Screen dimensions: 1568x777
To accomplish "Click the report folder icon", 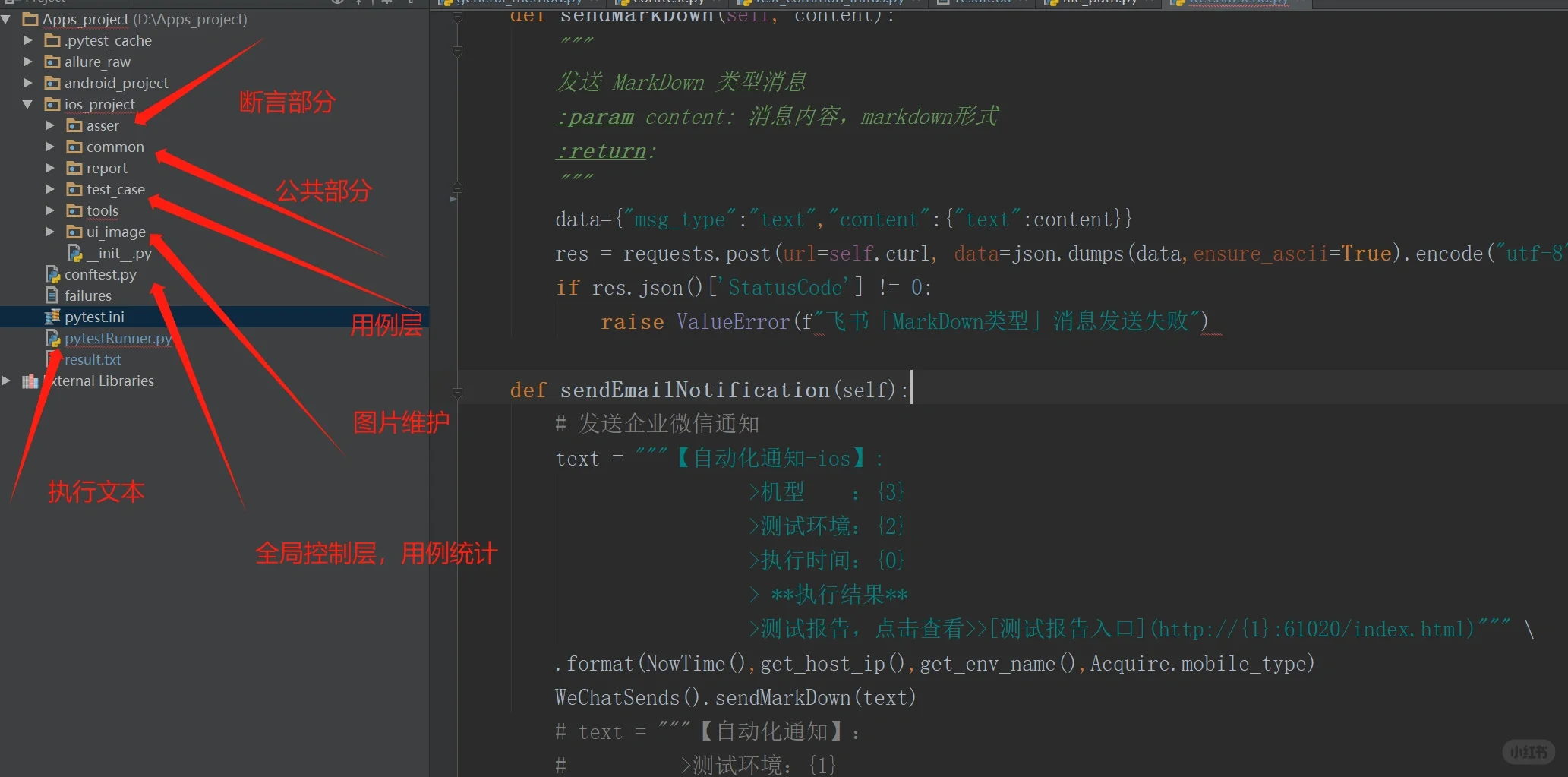I will tap(74, 168).
